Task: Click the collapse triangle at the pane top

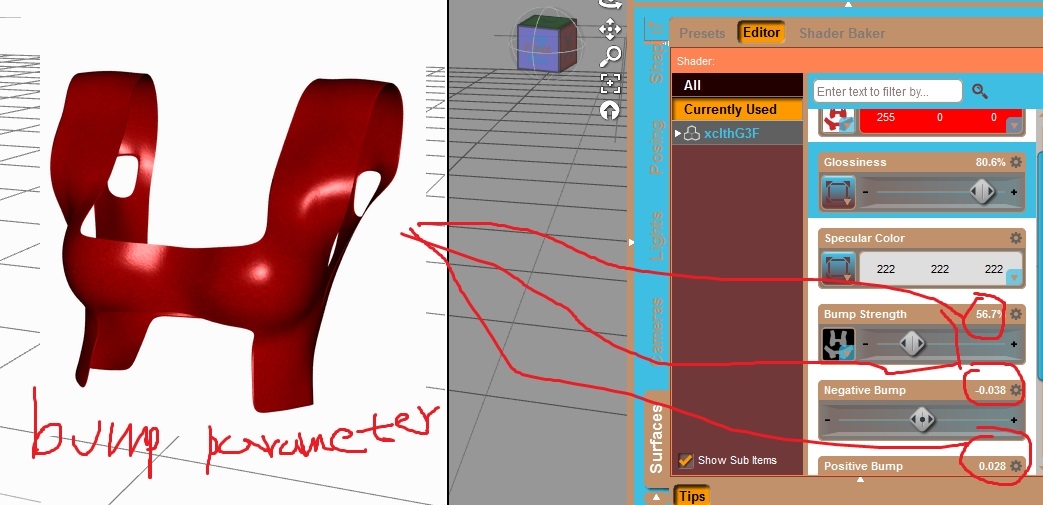Action: coord(848,4)
